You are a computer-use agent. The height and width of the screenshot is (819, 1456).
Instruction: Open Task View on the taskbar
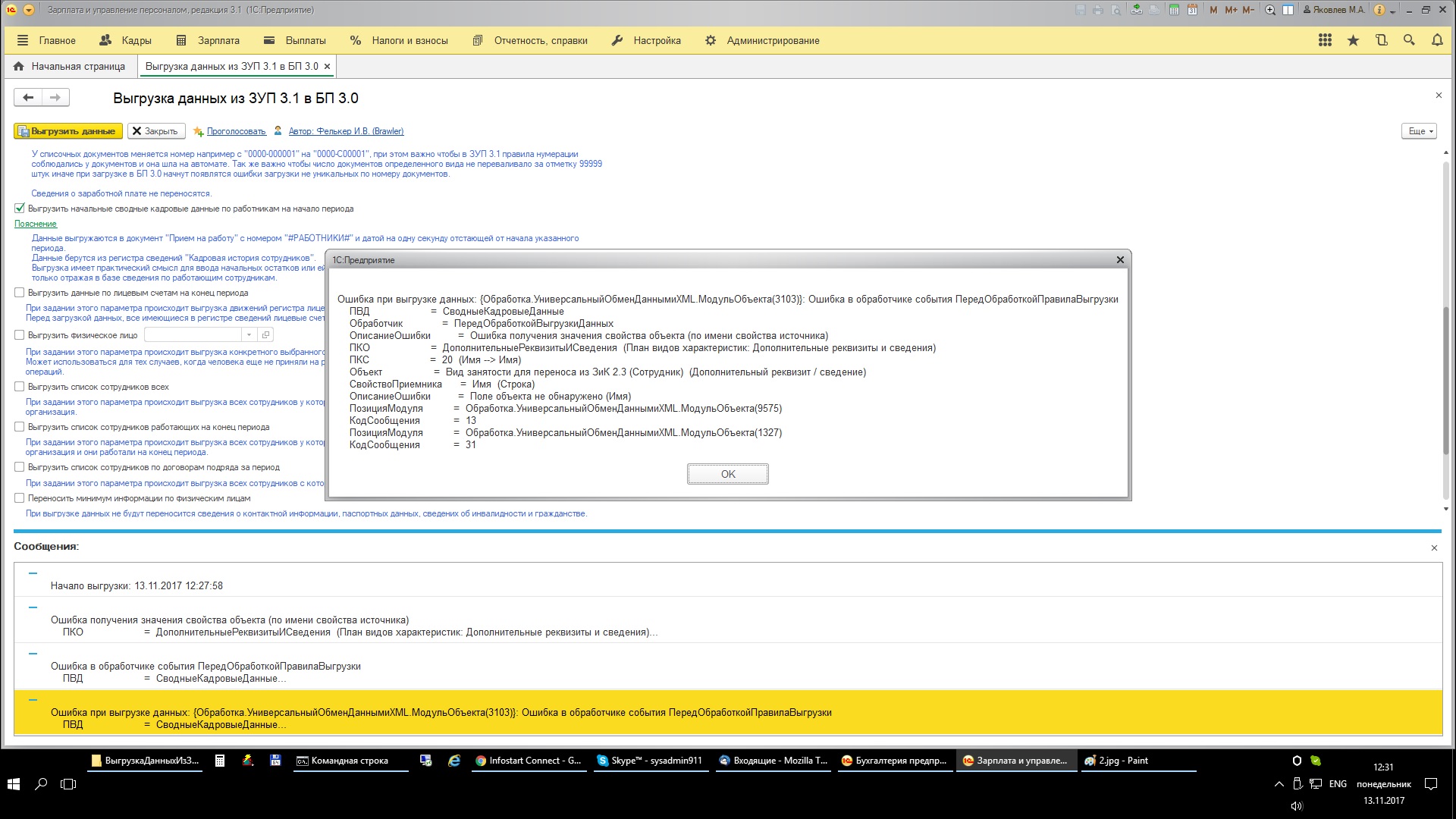pyautogui.click(x=68, y=784)
